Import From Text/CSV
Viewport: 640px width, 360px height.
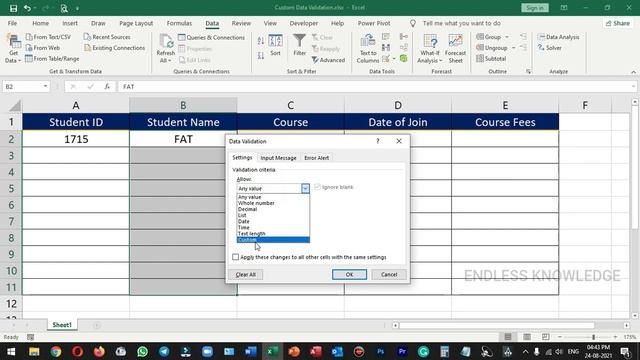tap(48, 37)
